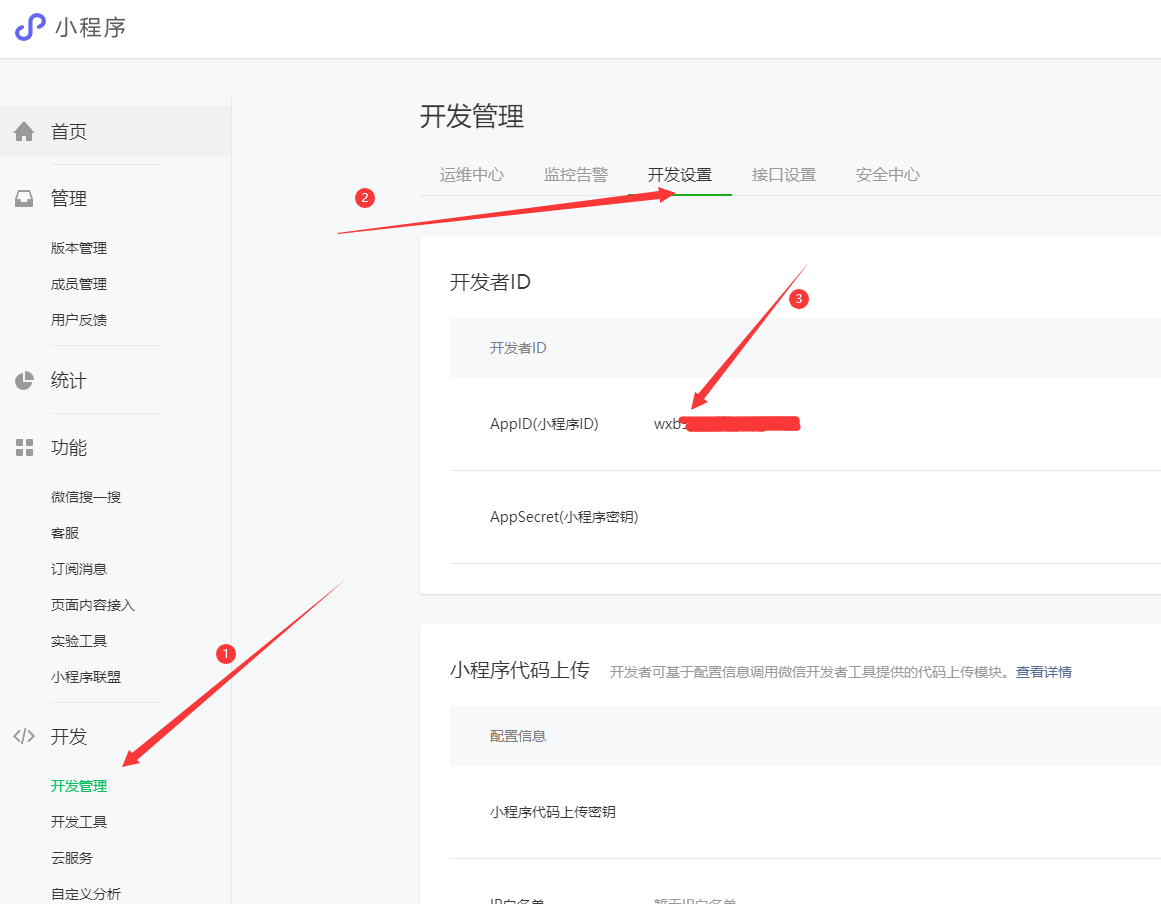Switch to the 开发设置 tab
1161x904 pixels.
680,175
